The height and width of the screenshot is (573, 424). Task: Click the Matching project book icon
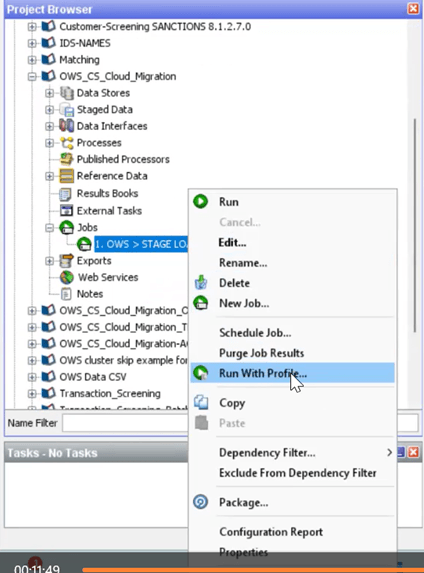coord(48,59)
